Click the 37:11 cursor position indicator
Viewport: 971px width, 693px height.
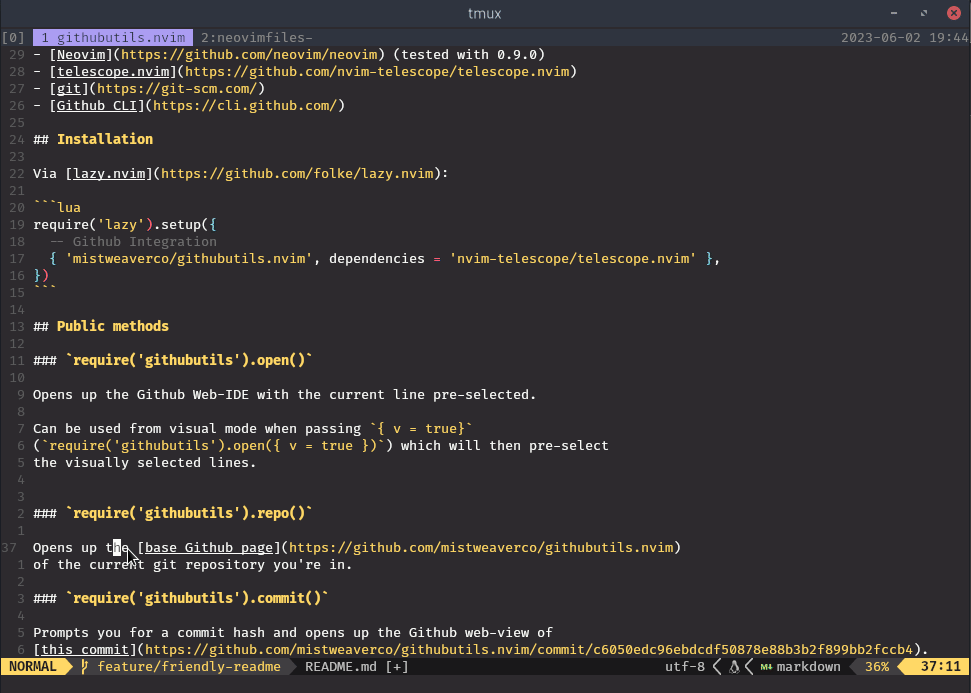[940, 666]
